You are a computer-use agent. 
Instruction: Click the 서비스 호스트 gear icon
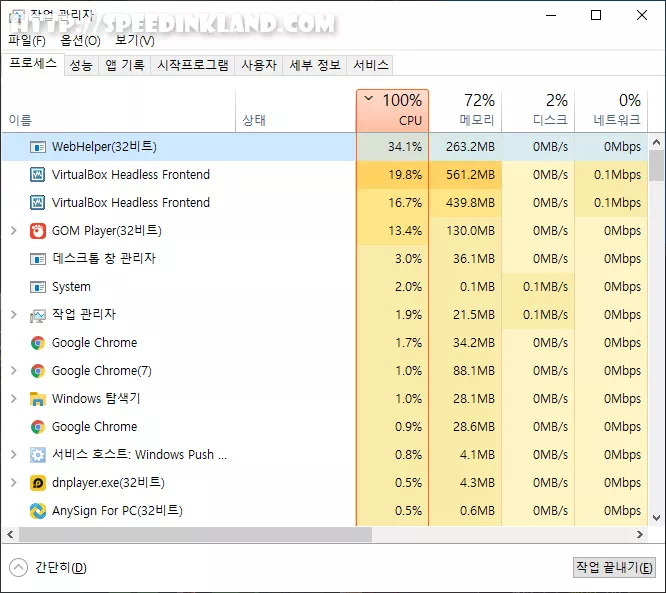pyautogui.click(x=38, y=455)
